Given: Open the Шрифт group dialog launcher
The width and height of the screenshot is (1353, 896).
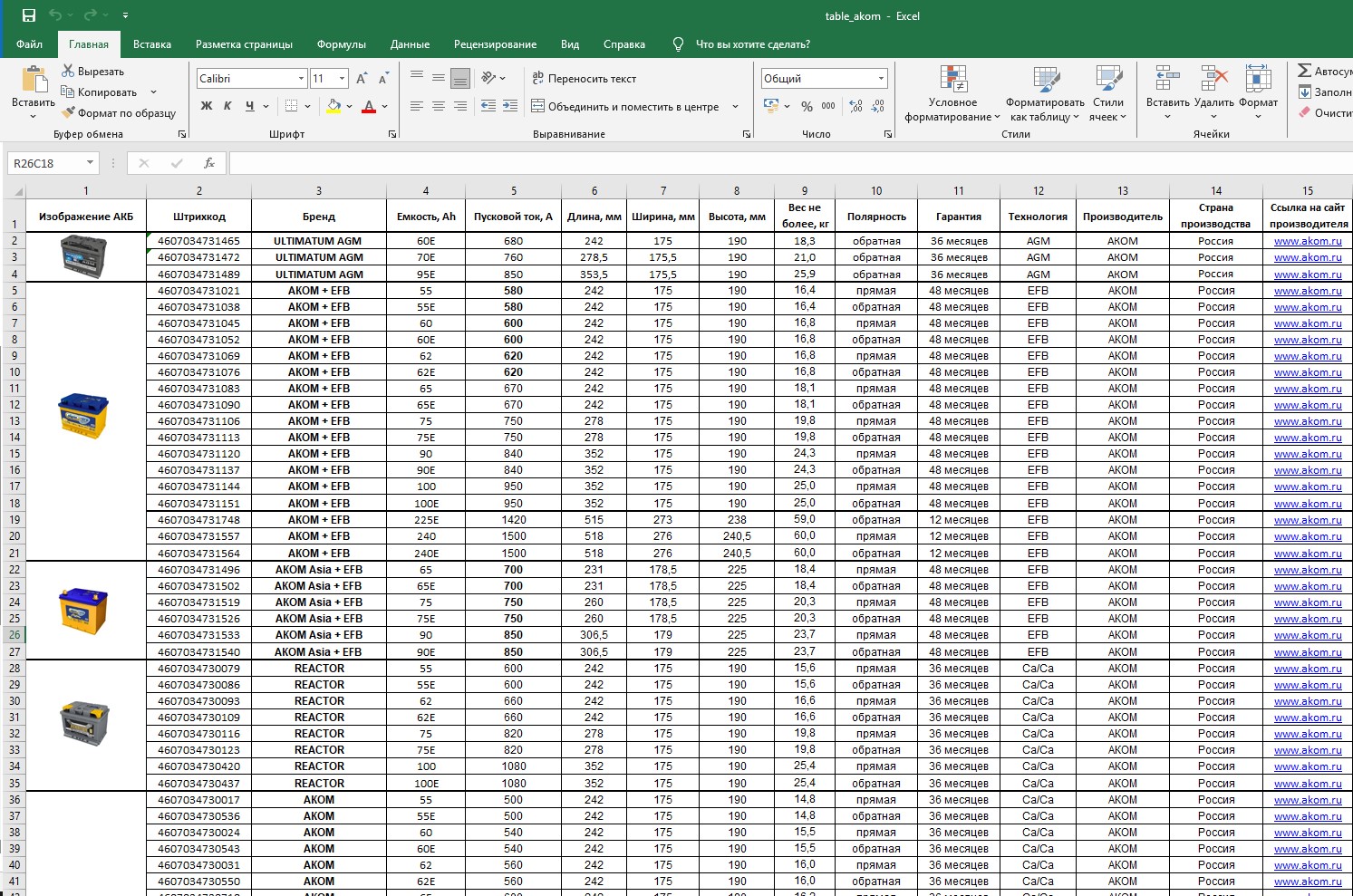Looking at the screenshot, I should pyautogui.click(x=392, y=134).
